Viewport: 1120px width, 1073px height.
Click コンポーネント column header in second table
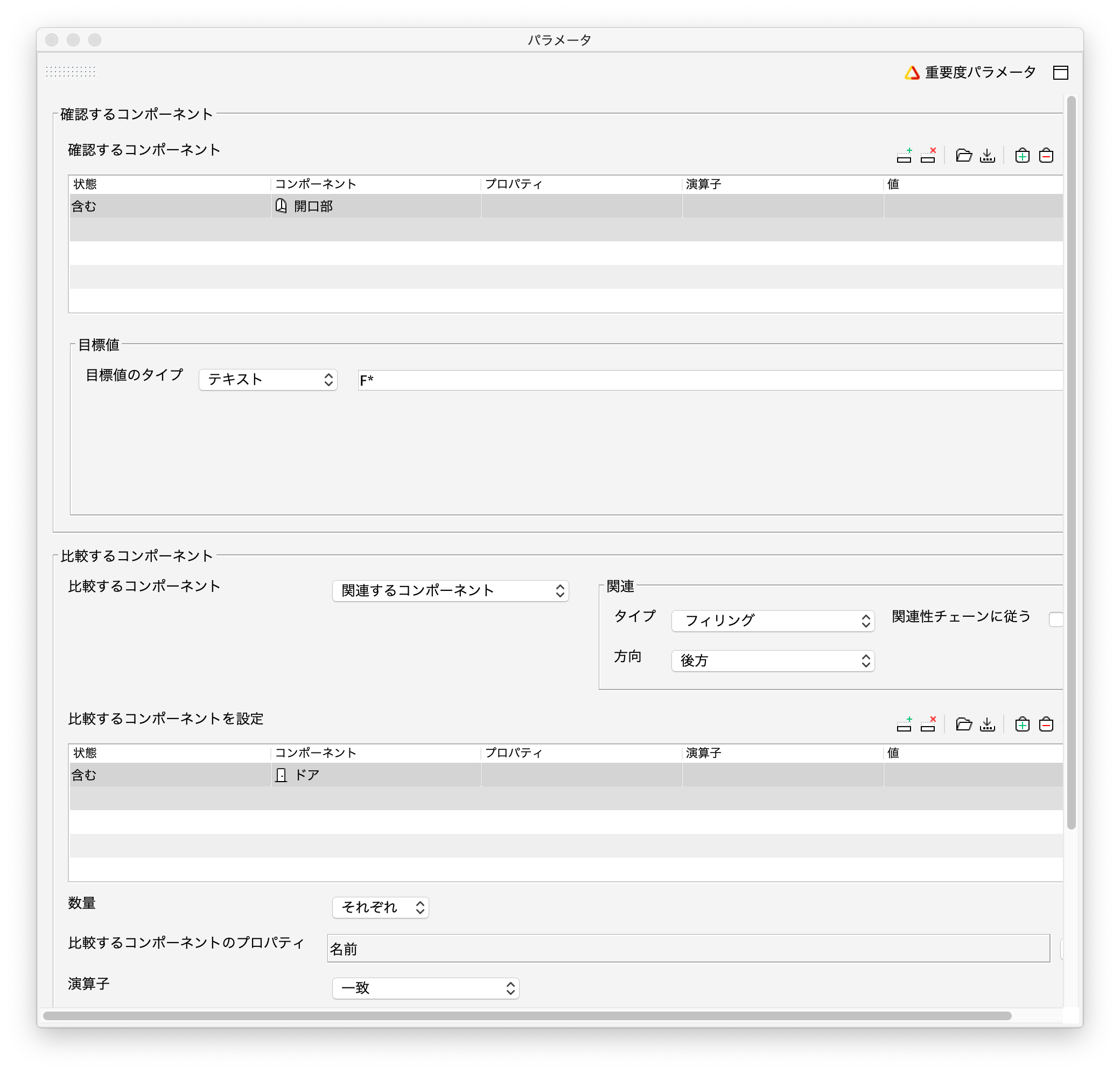tap(375, 754)
